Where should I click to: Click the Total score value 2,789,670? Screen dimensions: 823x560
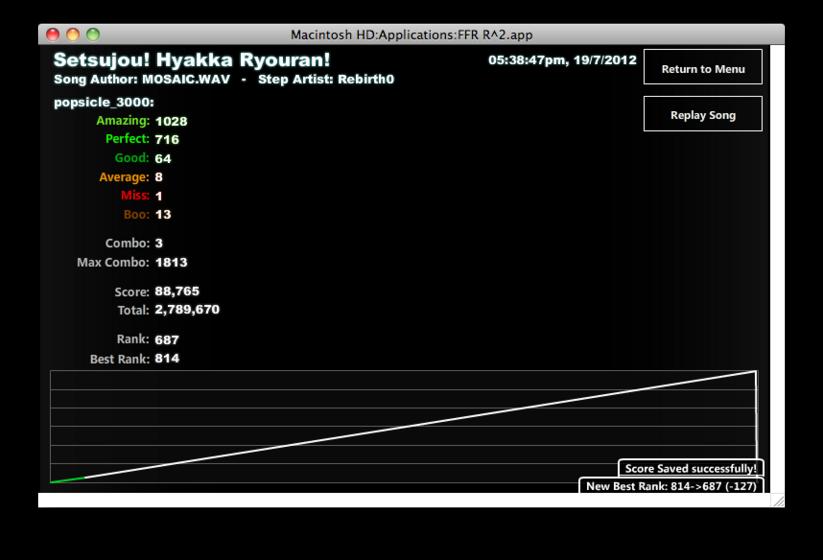click(x=187, y=310)
